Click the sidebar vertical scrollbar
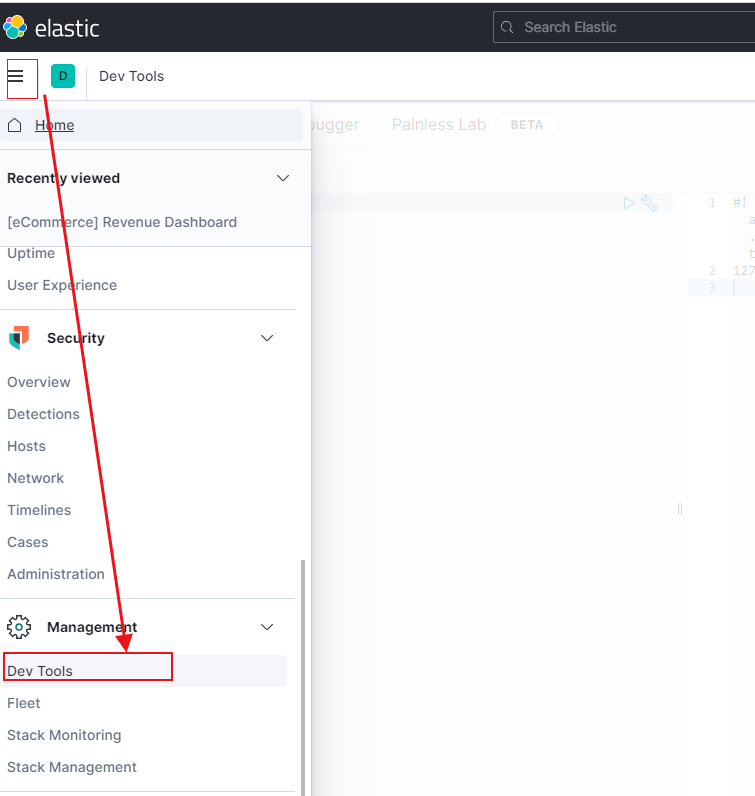 click(303, 678)
